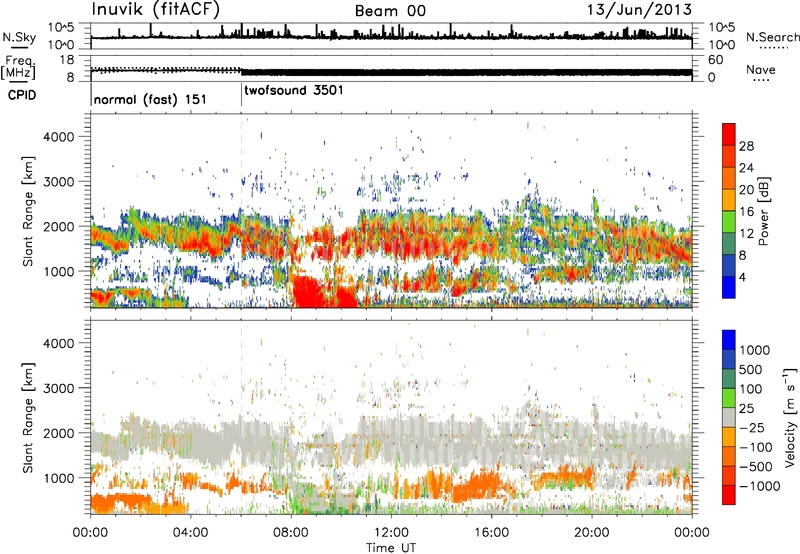Click the 'Power [dB]' color bar label
800x554 pixels.
[x=763, y=211]
